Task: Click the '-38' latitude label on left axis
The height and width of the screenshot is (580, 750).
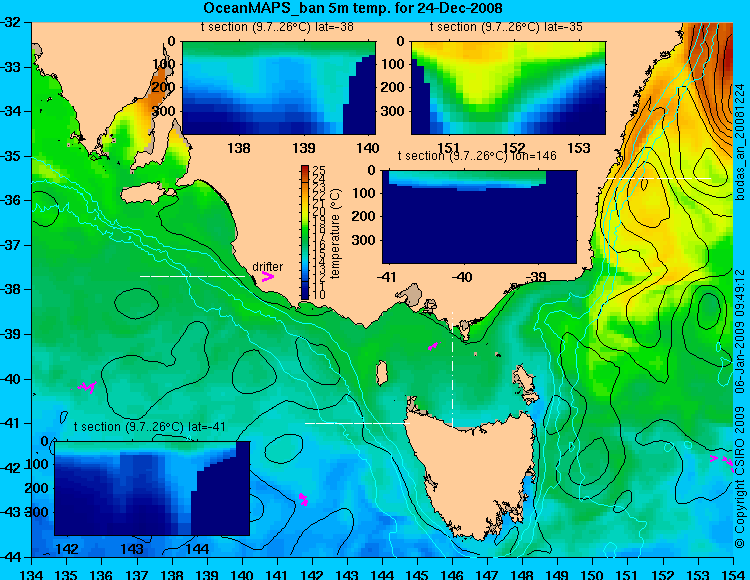Action: pyautogui.click(x=12, y=290)
